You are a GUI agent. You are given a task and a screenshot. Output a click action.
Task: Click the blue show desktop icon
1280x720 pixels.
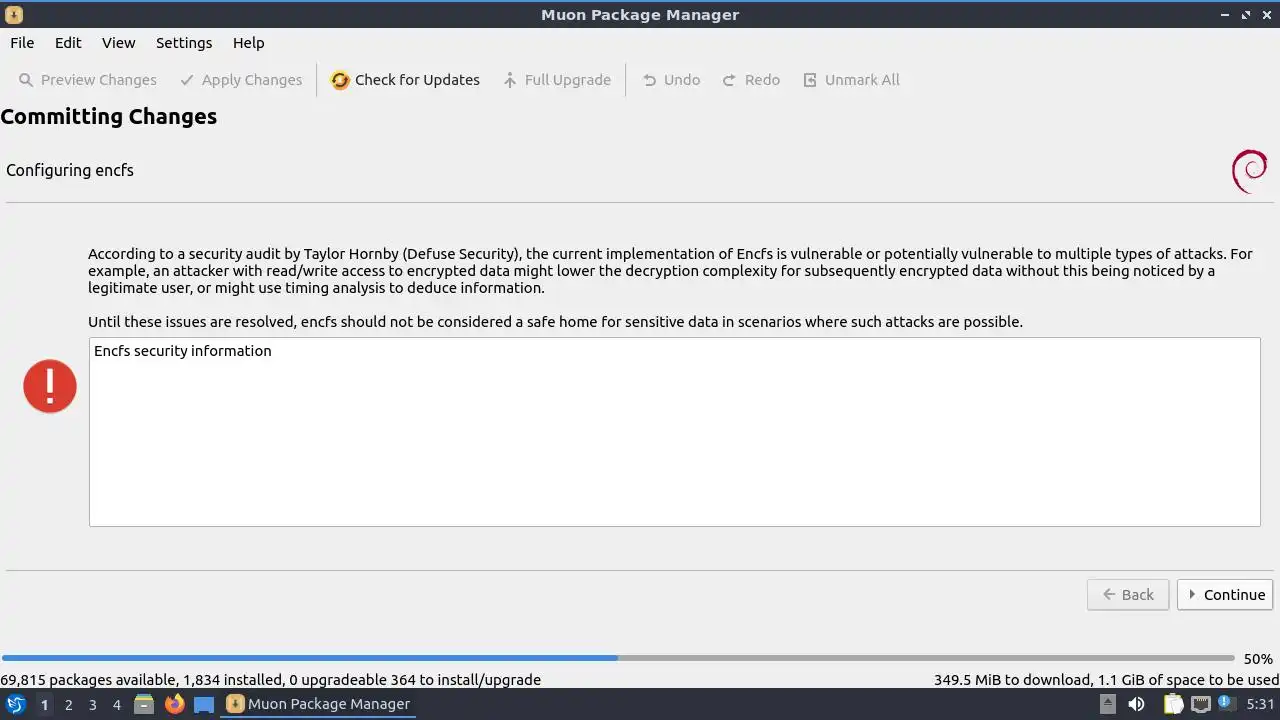tap(204, 704)
